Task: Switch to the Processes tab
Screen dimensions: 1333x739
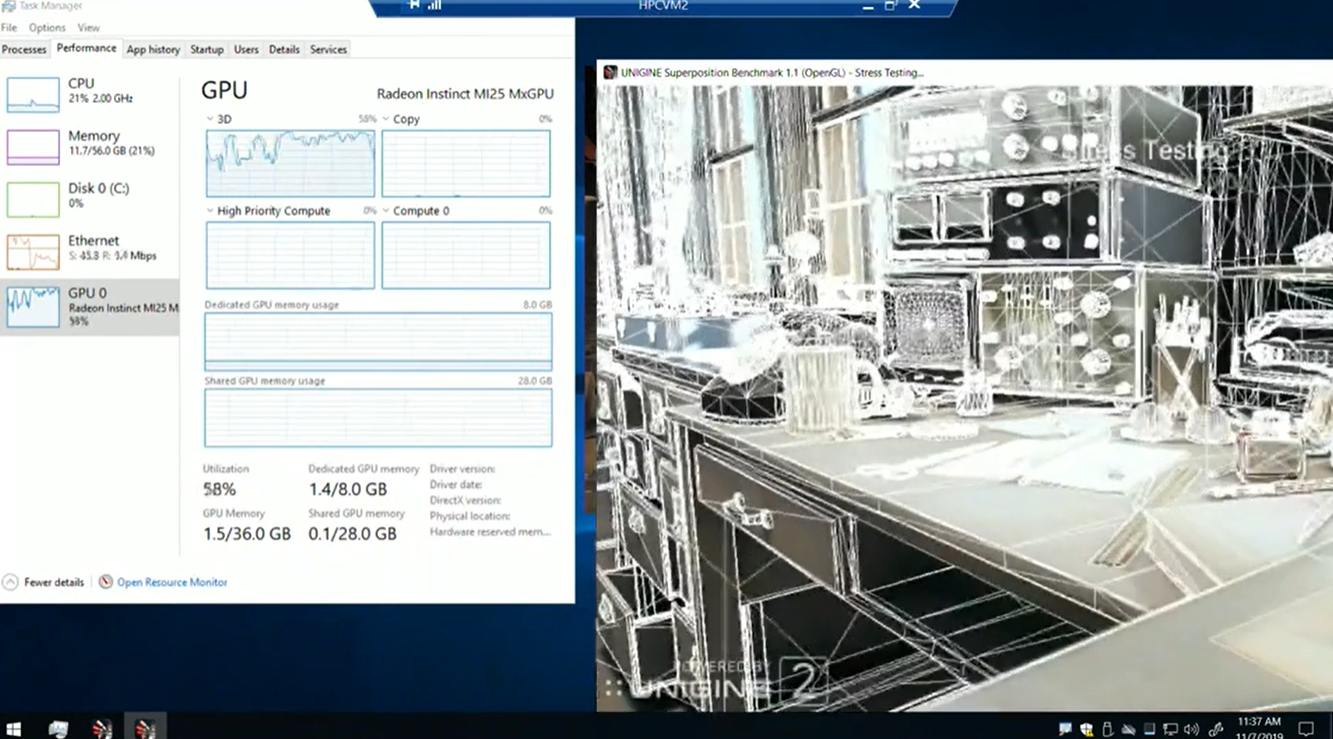Action: [24, 49]
